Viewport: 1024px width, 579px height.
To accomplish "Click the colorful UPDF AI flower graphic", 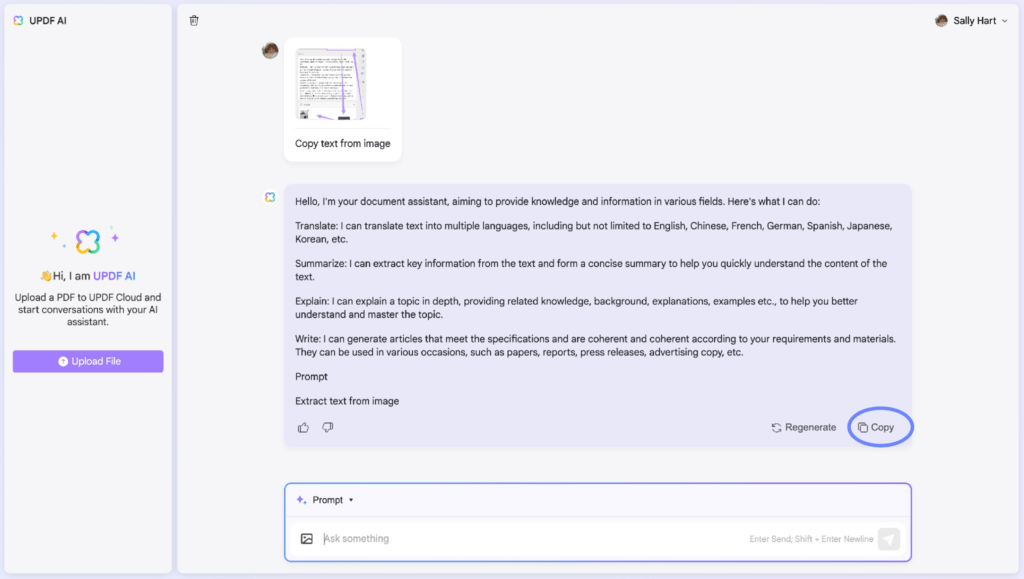I will click(87, 240).
